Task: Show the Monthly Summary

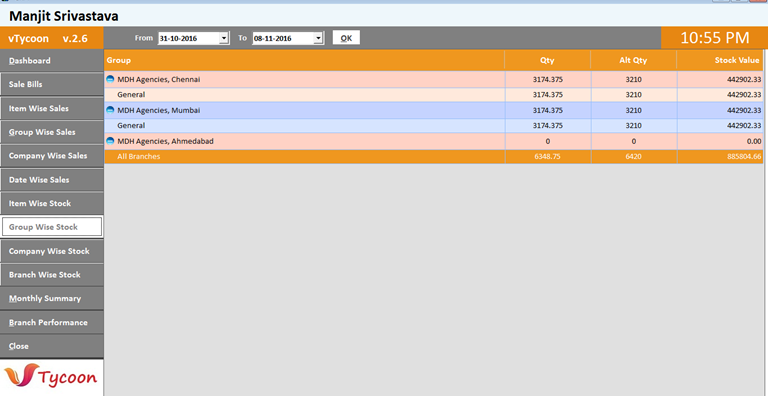Action: pos(51,298)
